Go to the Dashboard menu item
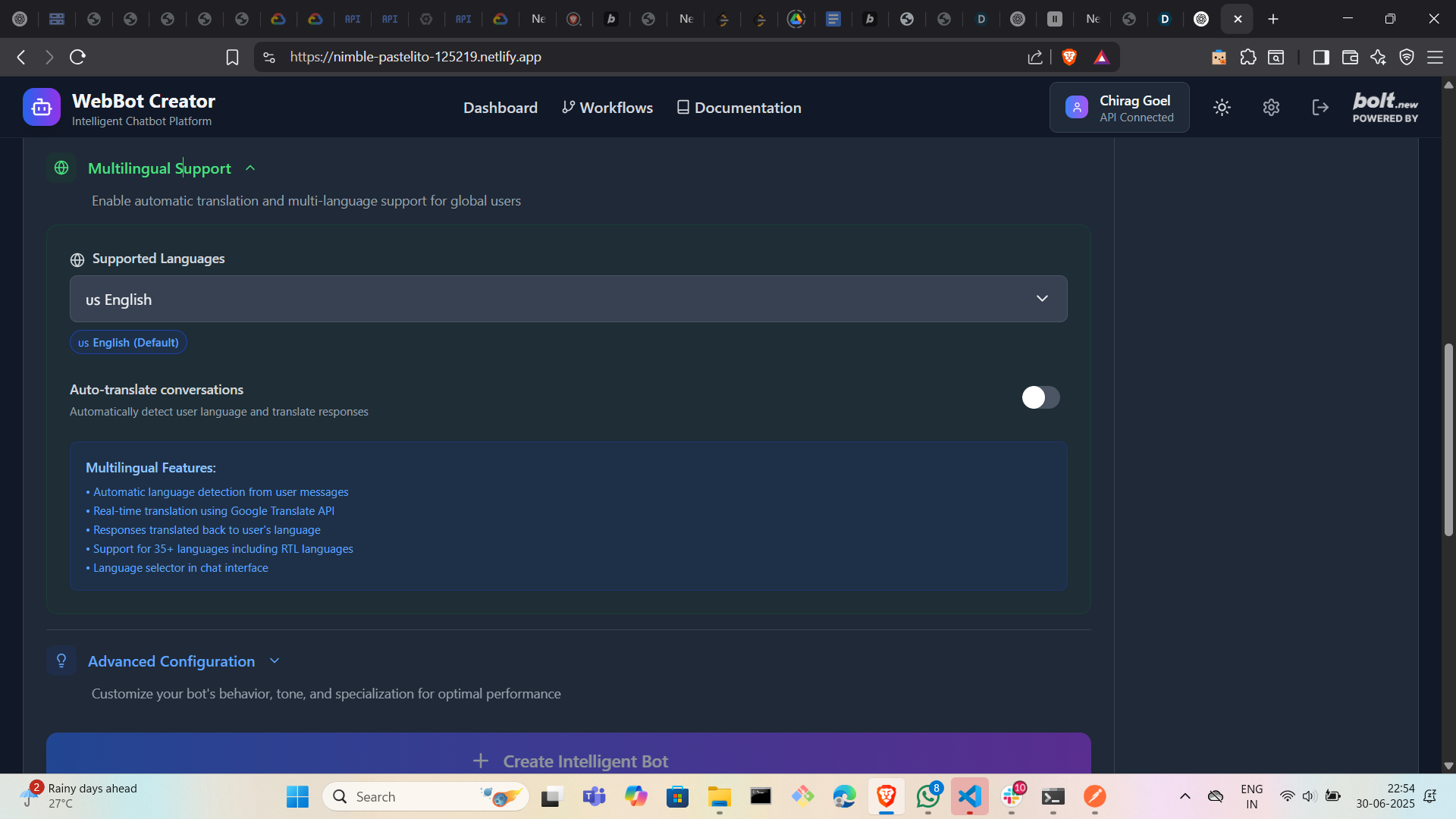 pyautogui.click(x=500, y=108)
